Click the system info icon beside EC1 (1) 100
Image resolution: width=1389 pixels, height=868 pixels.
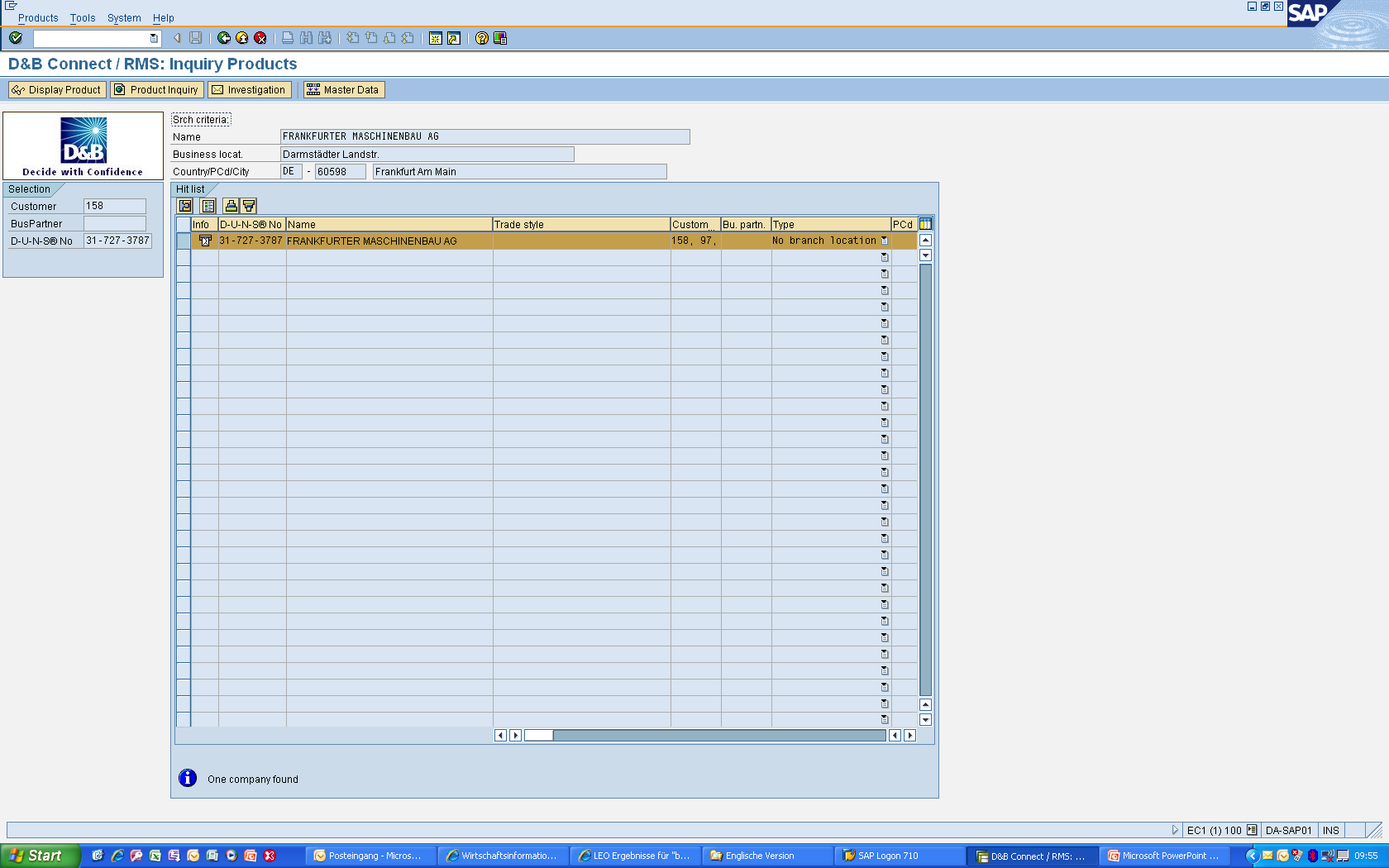point(1252,830)
